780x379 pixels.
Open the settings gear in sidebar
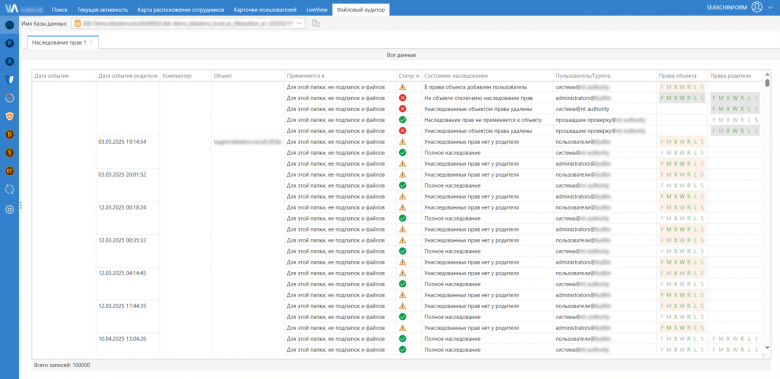9,210
